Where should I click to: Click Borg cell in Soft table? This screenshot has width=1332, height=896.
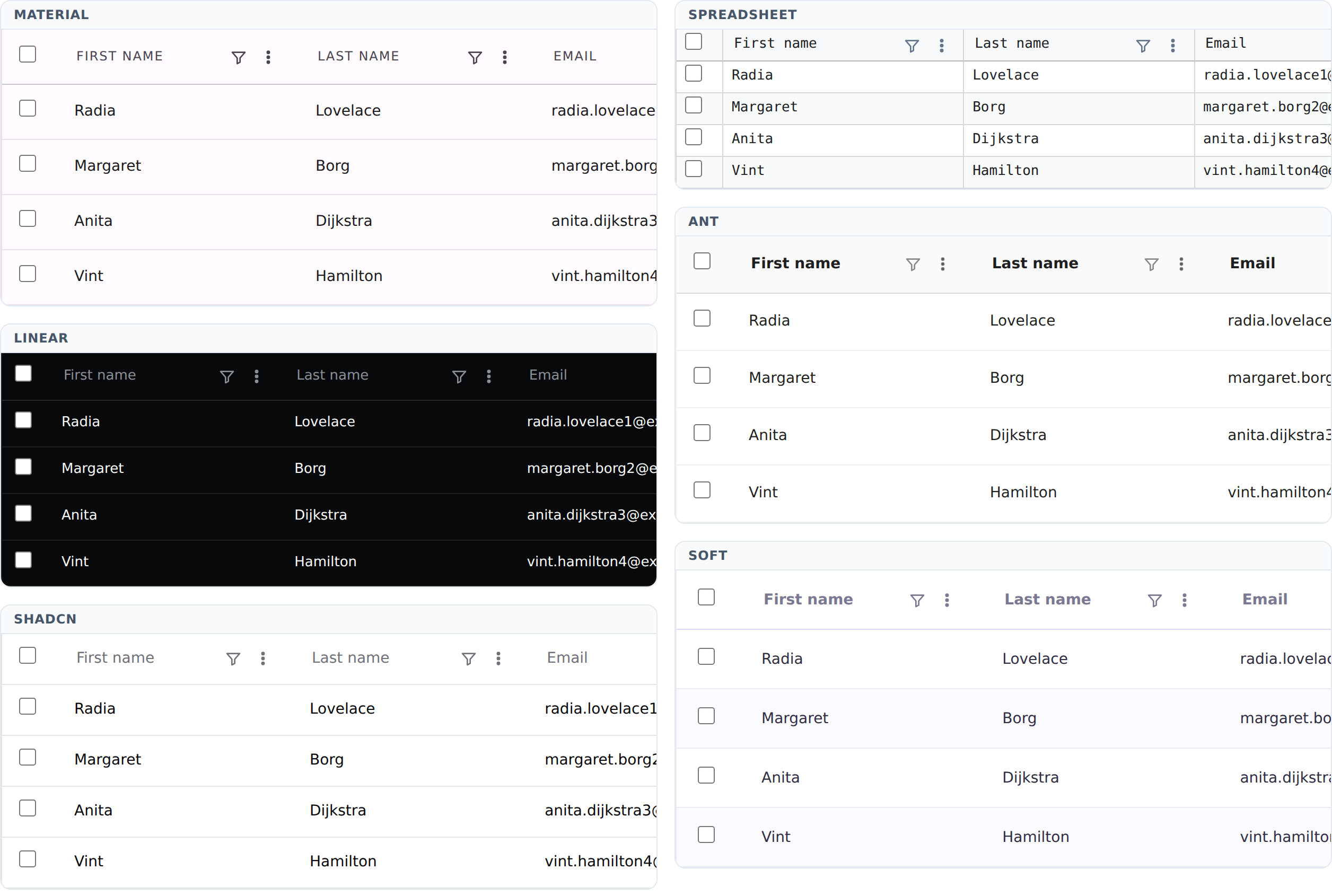[x=1020, y=718]
